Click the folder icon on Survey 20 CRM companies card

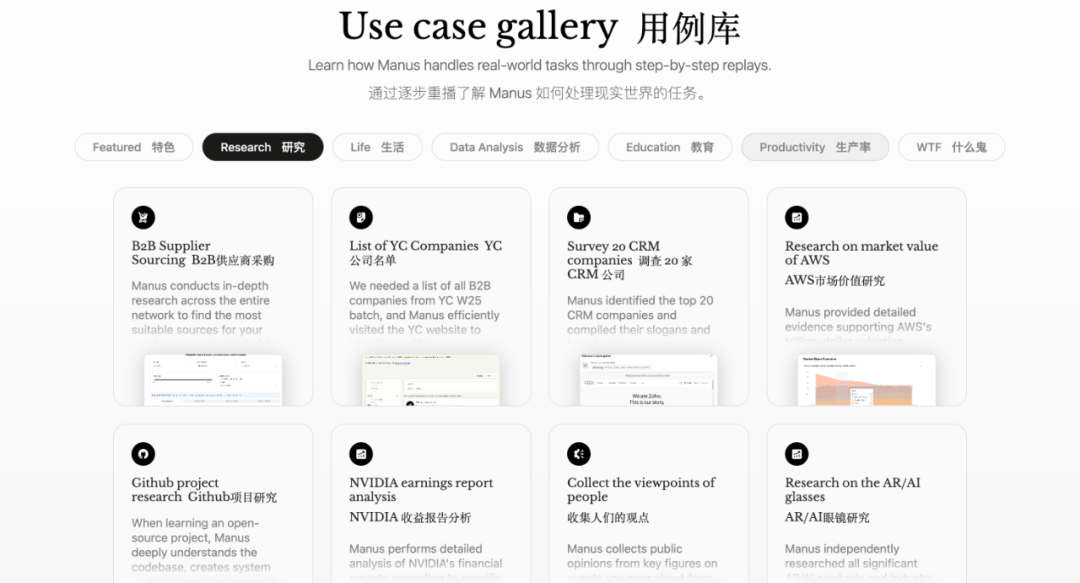[579, 218]
